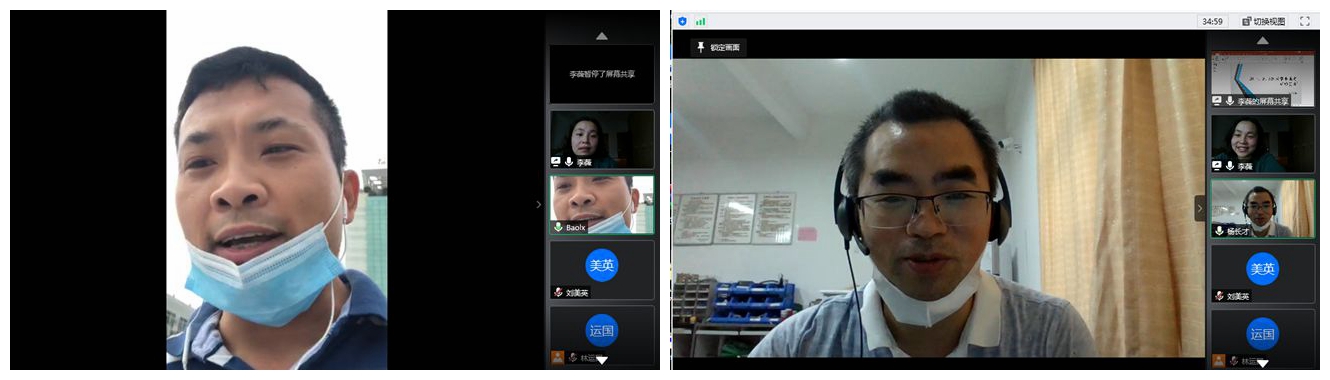Open 李薇的屏幕共享 shared screen thumbnail
The height and width of the screenshot is (380, 1330).
tap(1263, 78)
